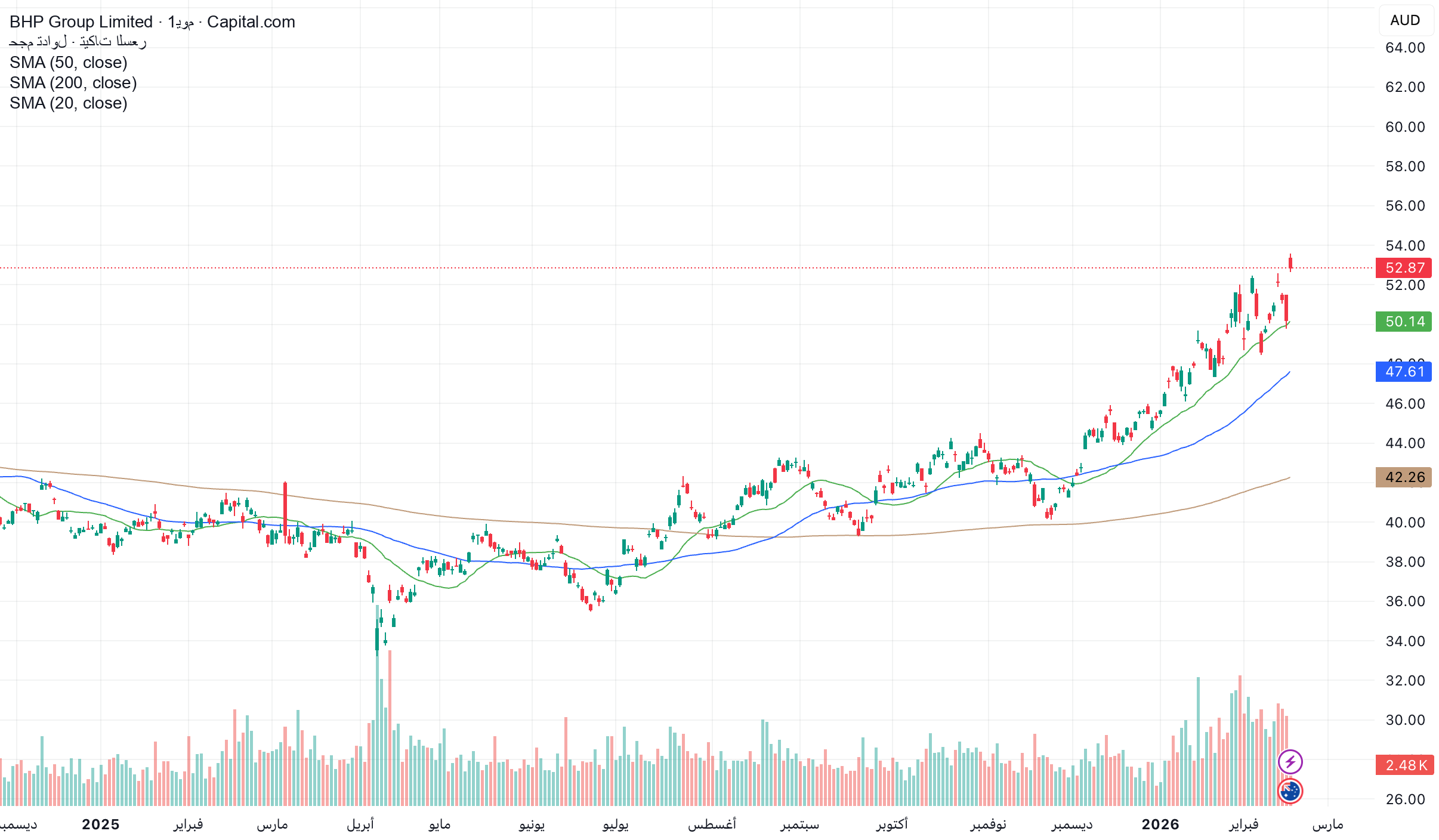Click the أبريل month label on time axis
This screenshot has width=1439, height=840.
pos(360,824)
